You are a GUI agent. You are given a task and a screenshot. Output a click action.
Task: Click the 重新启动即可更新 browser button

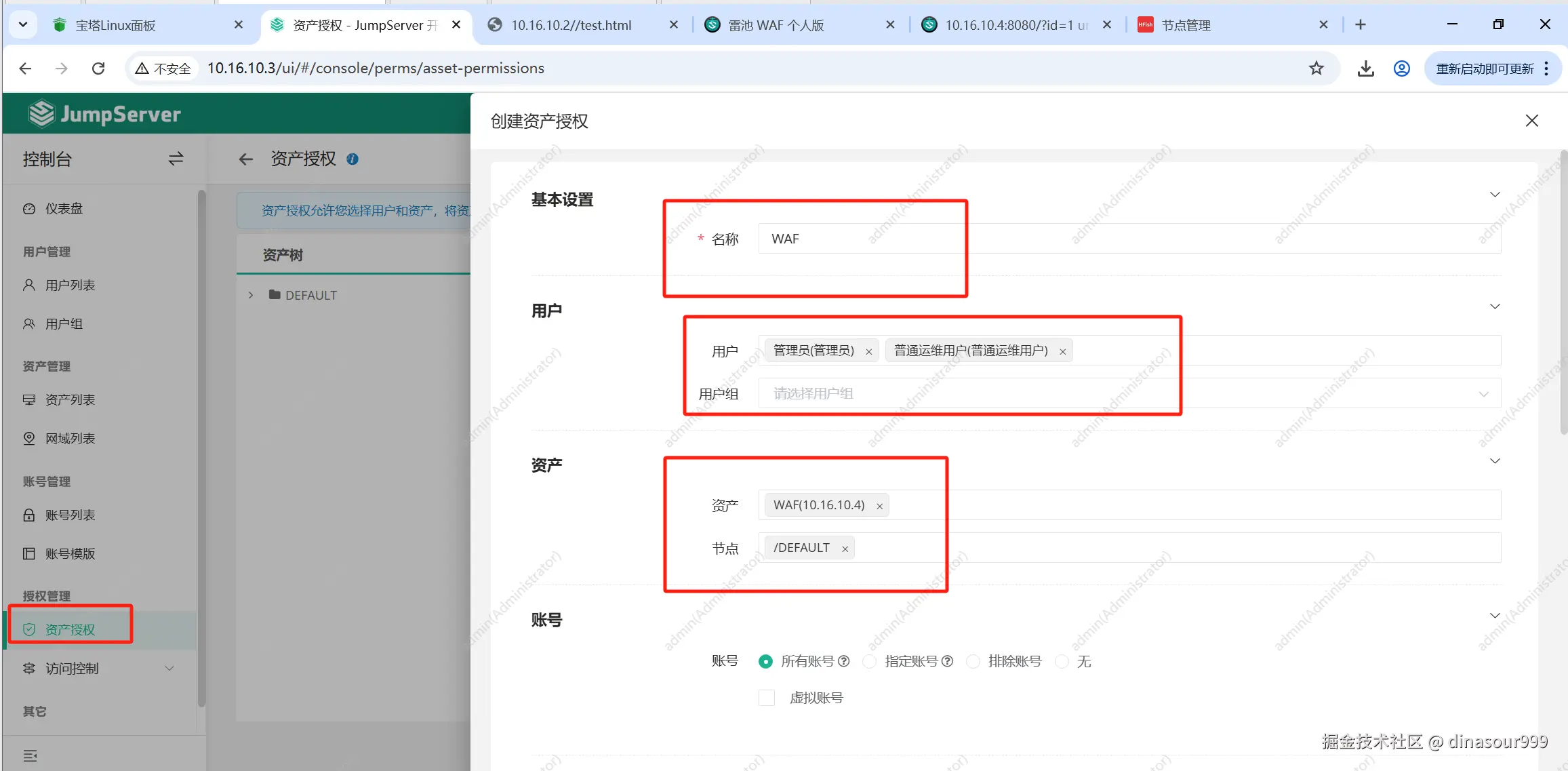tap(1484, 68)
